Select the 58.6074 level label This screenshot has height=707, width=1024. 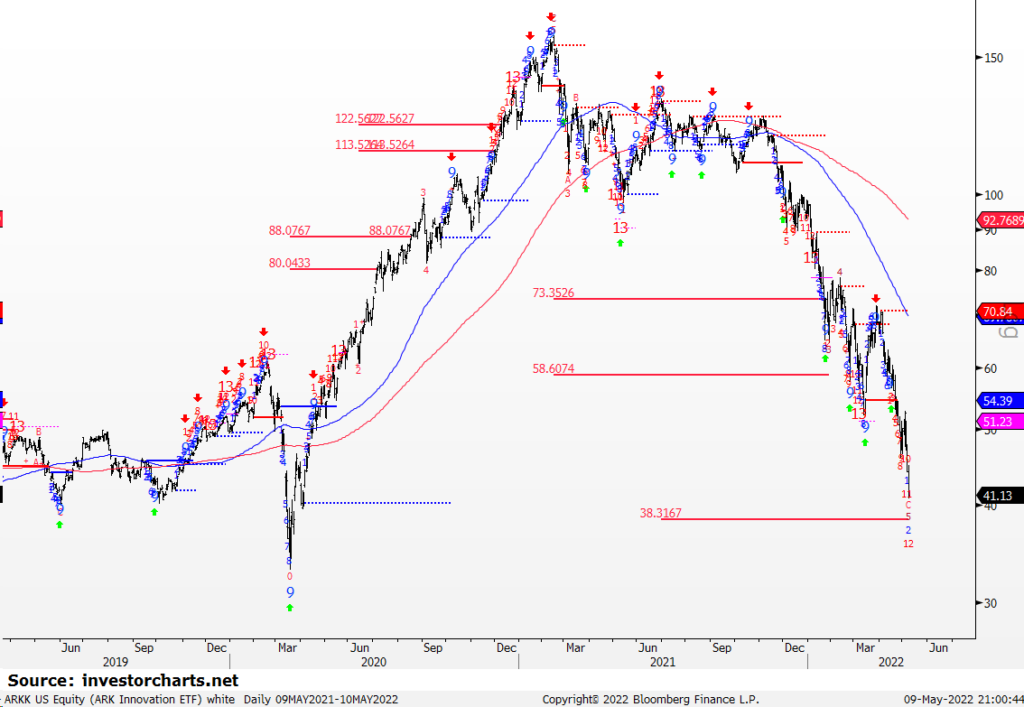[553, 369]
